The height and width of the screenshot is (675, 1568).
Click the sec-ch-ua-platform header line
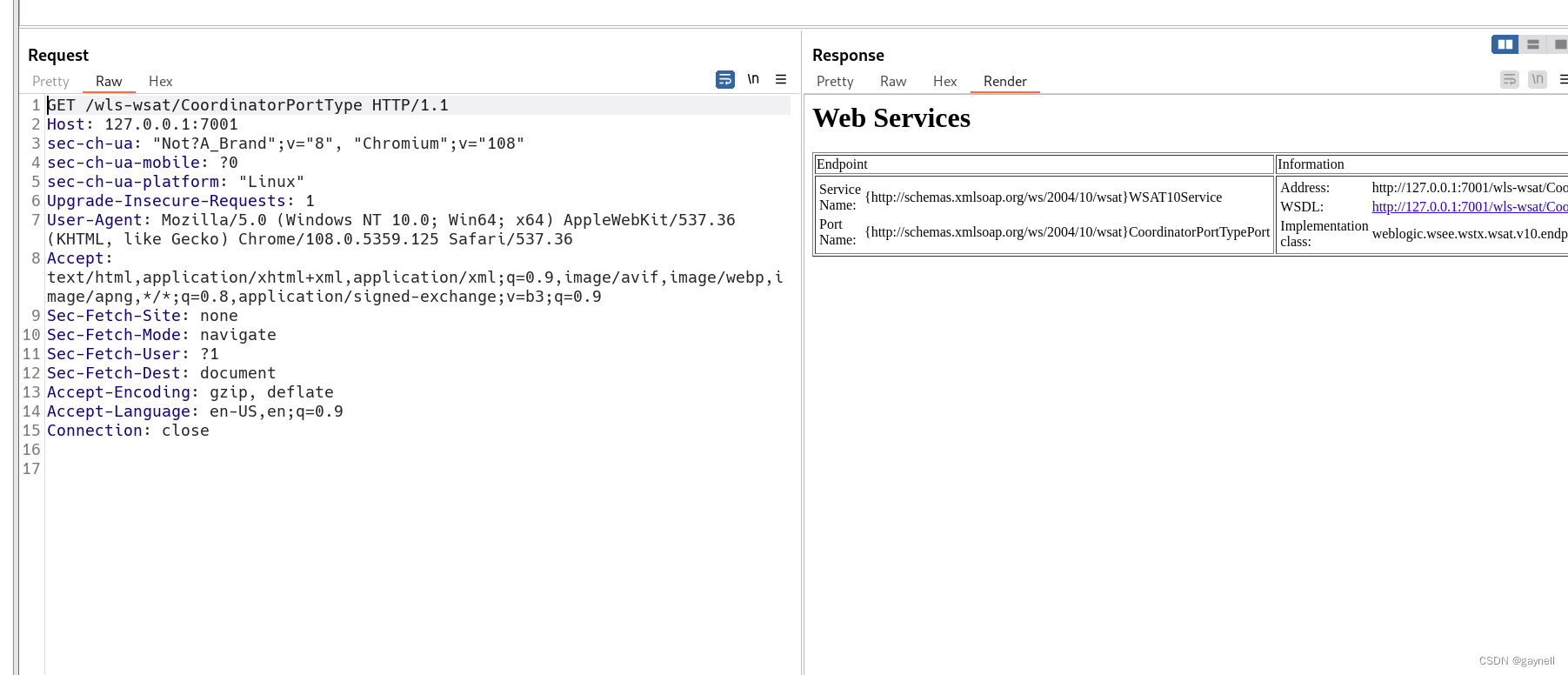pos(176,182)
